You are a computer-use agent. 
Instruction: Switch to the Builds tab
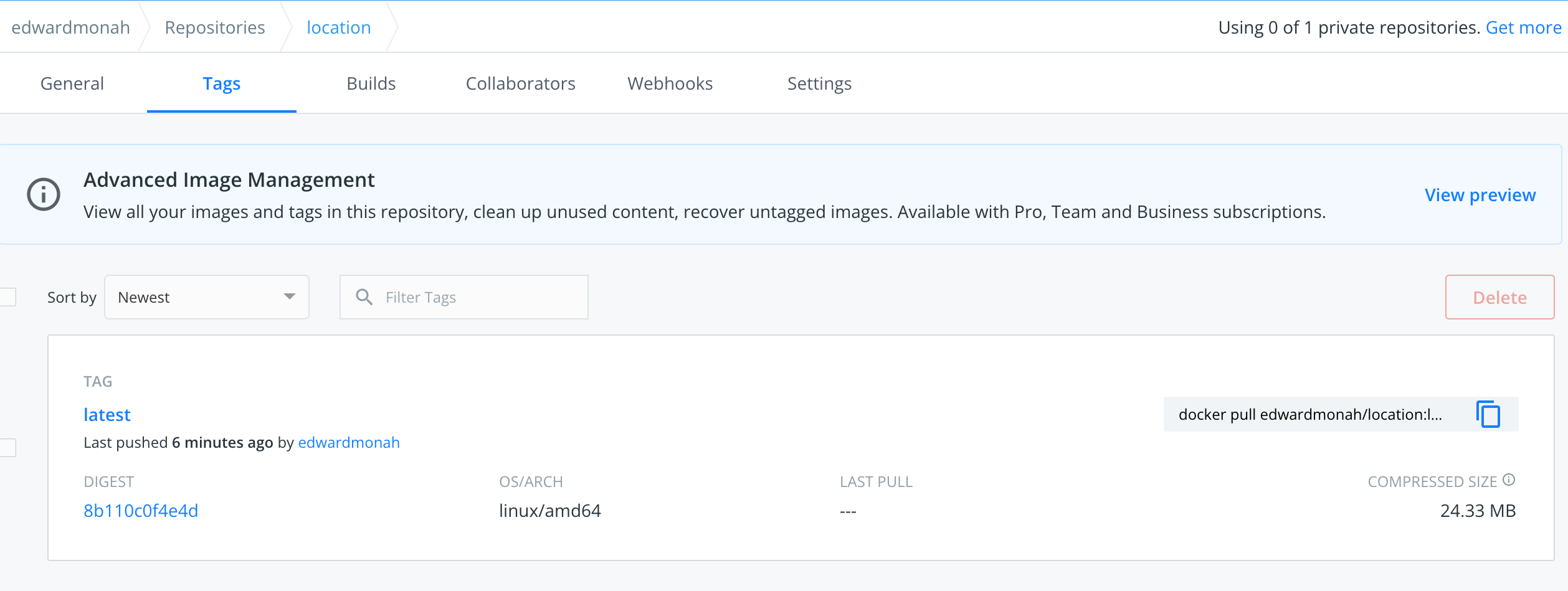[x=371, y=83]
